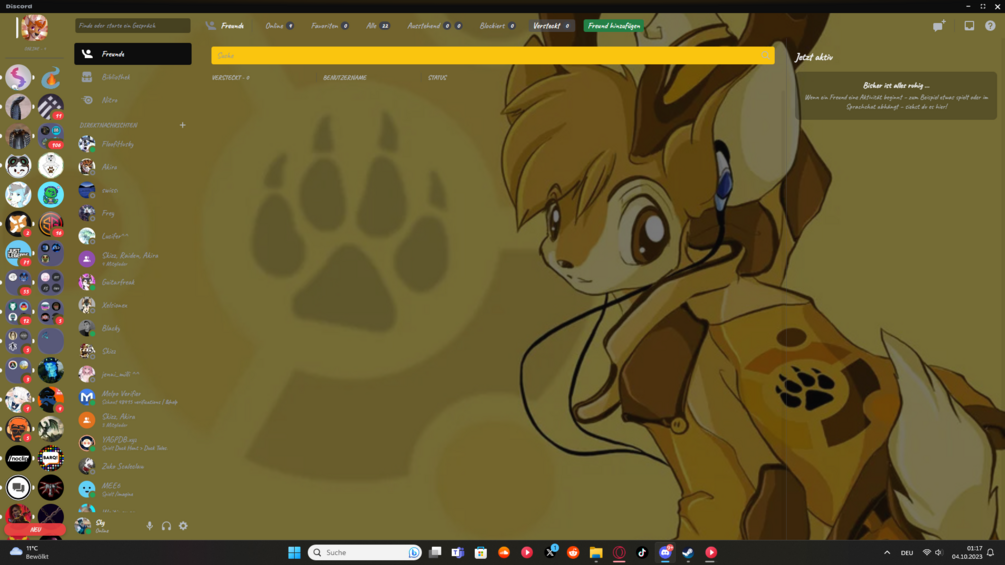Open File Explorer from the taskbar

[x=596, y=552]
